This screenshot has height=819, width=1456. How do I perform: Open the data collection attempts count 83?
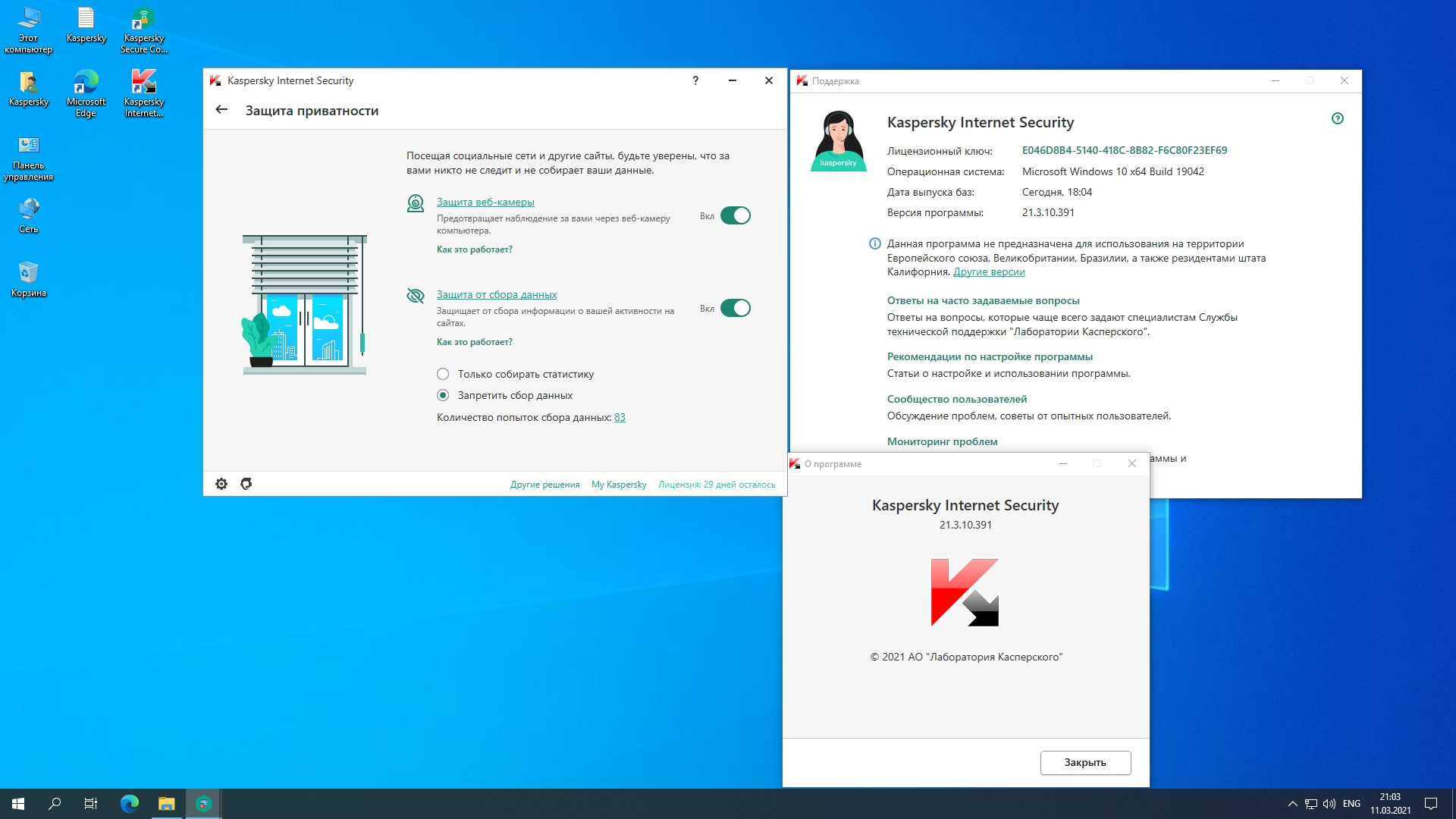(x=620, y=418)
